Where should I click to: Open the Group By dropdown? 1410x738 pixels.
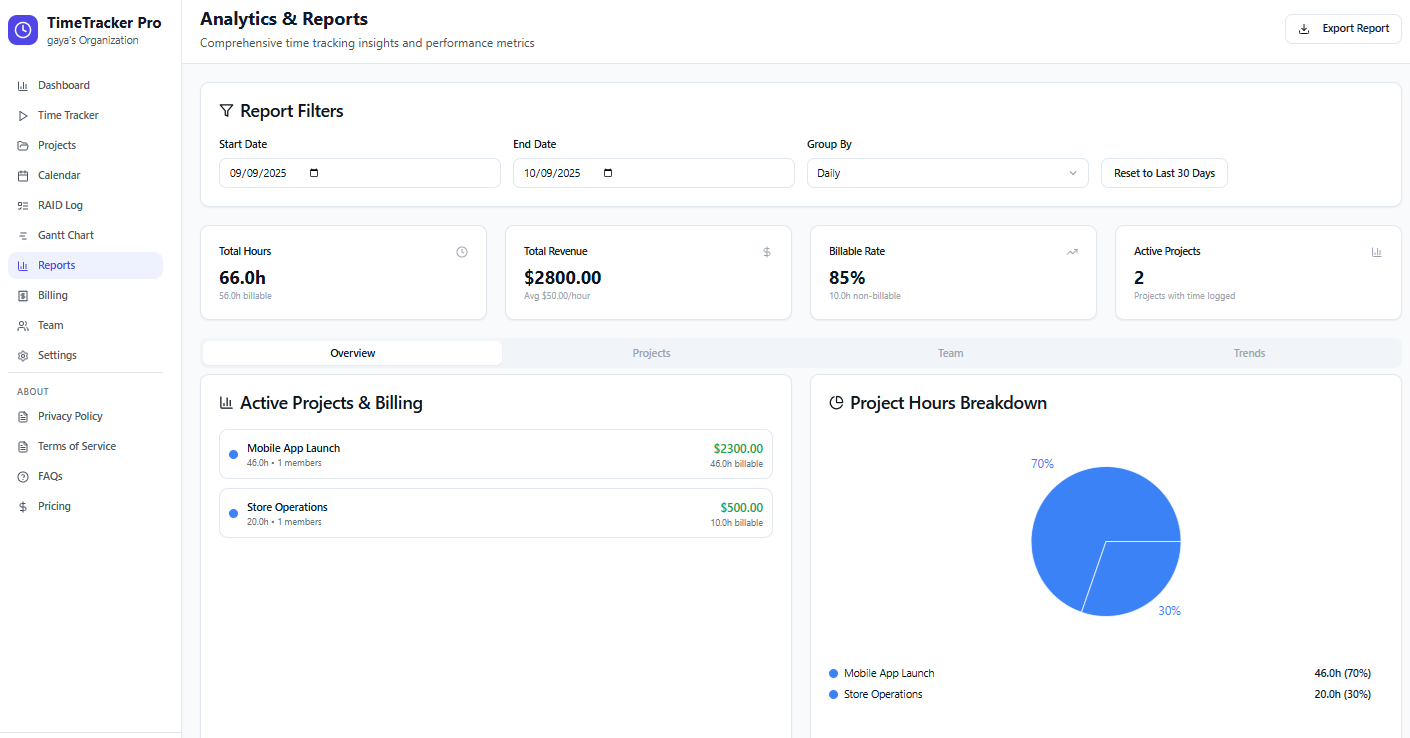coord(947,172)
